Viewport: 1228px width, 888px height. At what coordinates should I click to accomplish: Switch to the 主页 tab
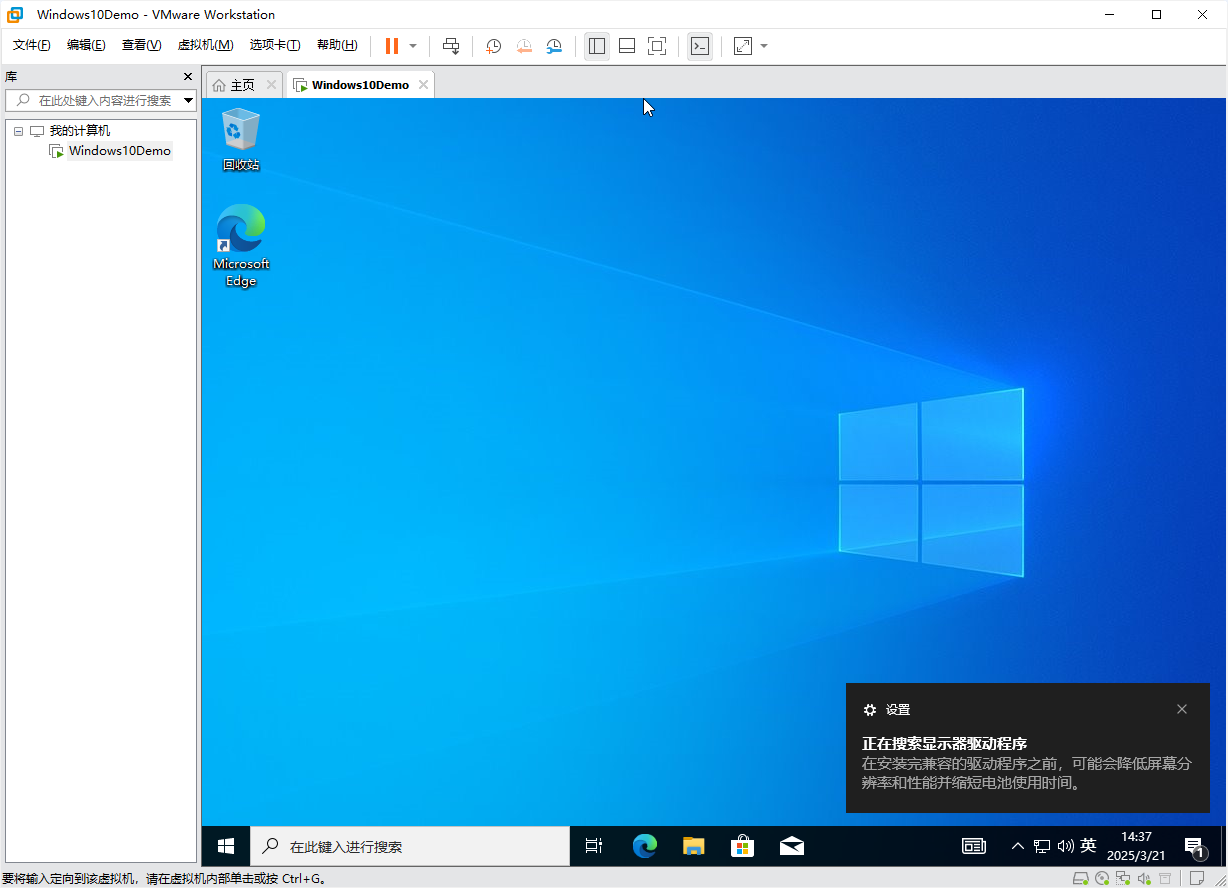(x=242, y=85)
